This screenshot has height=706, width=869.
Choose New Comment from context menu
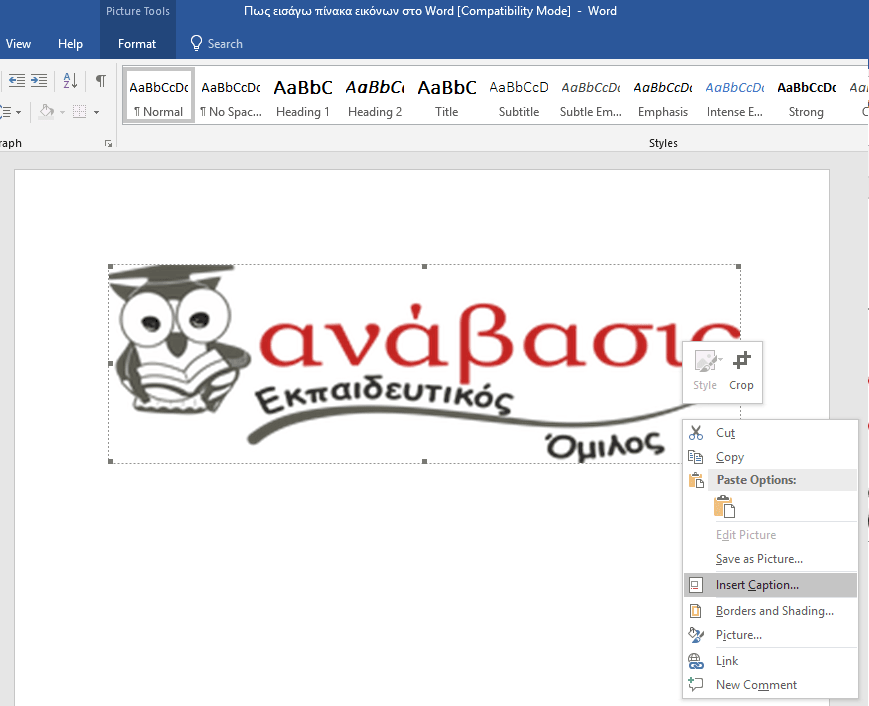(770, 684)
